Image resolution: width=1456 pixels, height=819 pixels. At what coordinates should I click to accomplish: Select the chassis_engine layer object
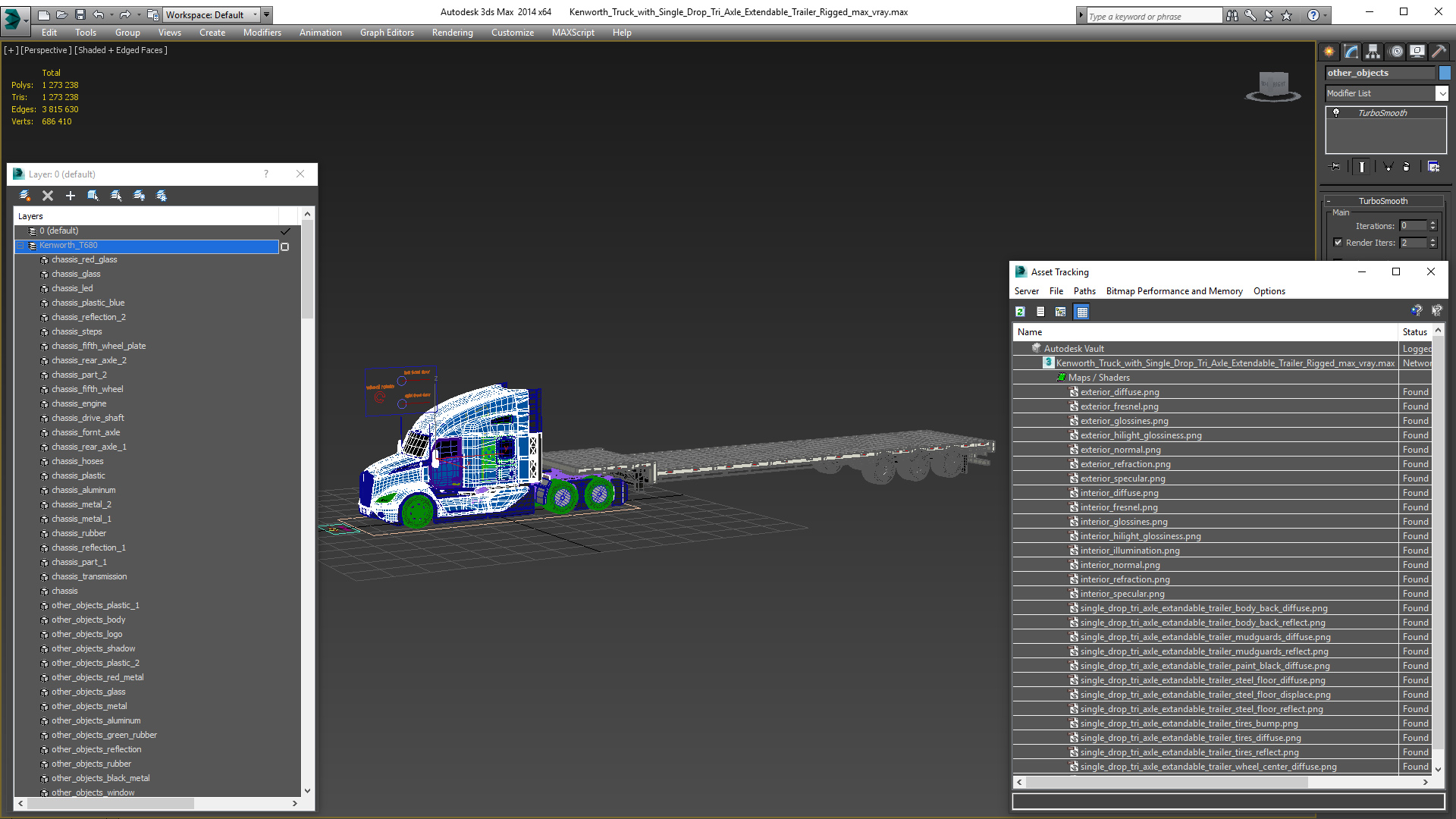pos(79,403)
